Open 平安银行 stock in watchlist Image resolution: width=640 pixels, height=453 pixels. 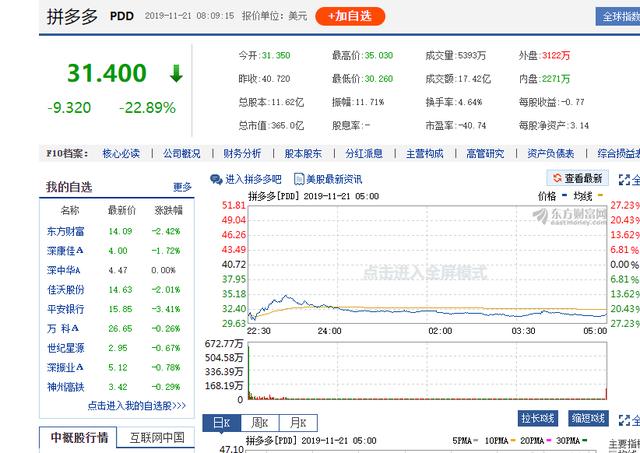coord(65,309)
